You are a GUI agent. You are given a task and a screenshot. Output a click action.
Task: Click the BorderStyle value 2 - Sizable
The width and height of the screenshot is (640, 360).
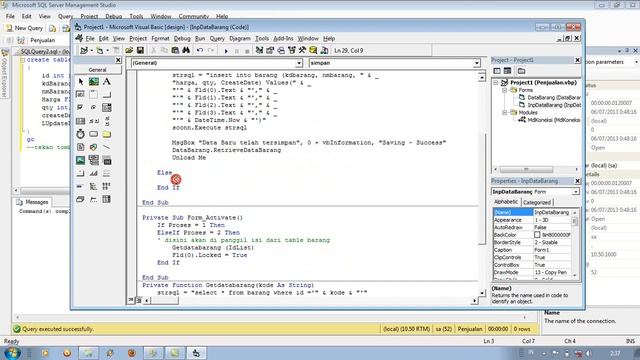pyautogui.click(x=552, y=242)
